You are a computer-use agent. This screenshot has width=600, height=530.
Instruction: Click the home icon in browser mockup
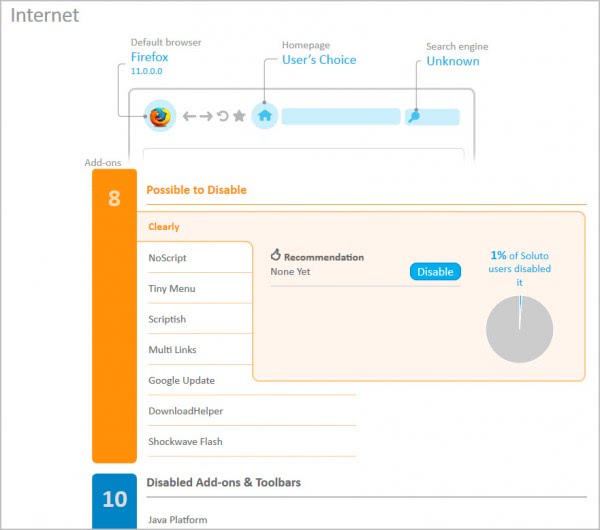[264, 116]
